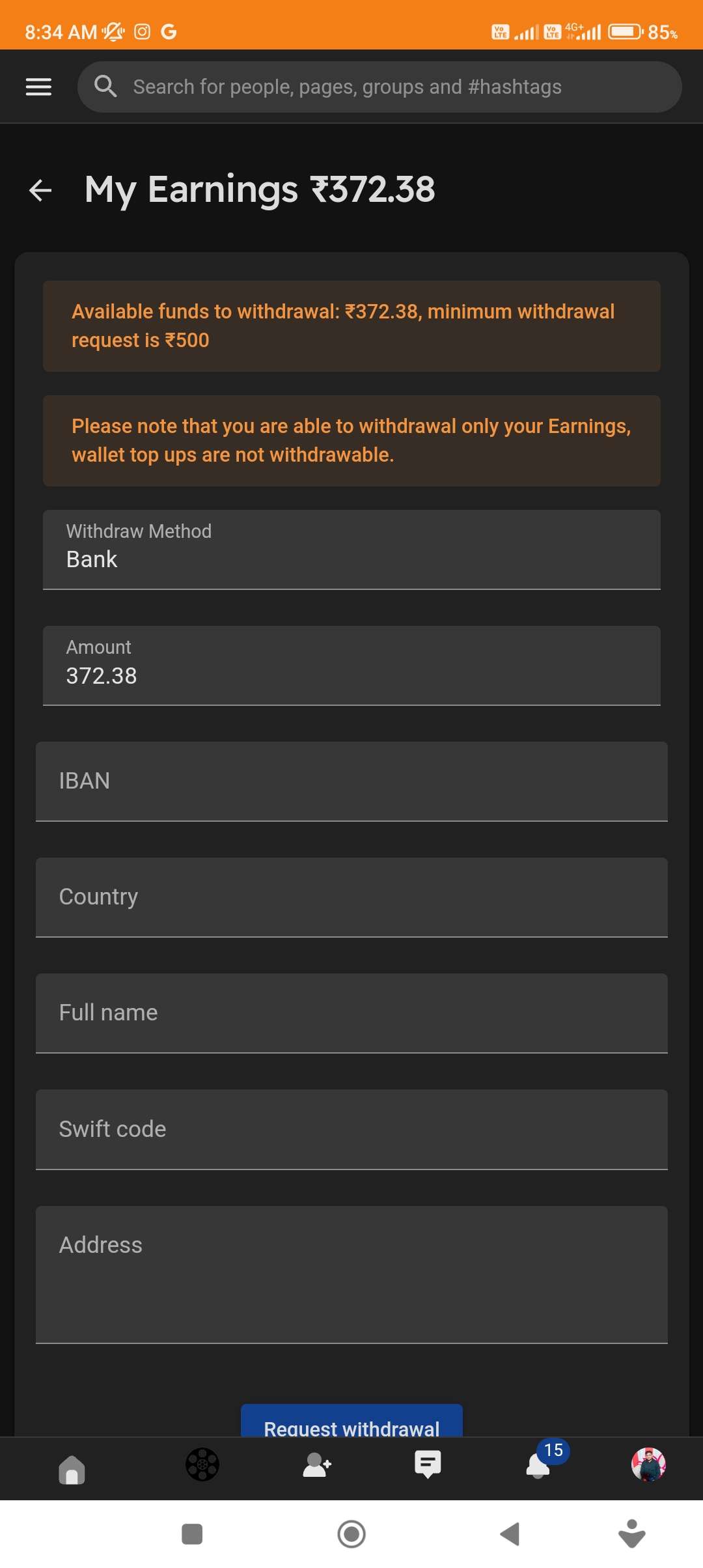Tap the Android home navigation button
Viewport: 703px width, 1568px height.
351,1534
